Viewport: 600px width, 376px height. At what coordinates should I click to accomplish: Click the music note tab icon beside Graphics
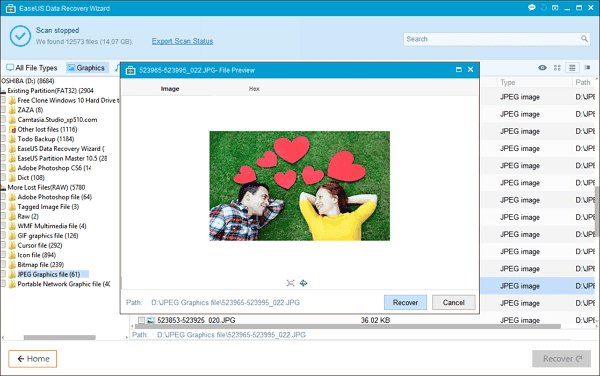[117, 68]
